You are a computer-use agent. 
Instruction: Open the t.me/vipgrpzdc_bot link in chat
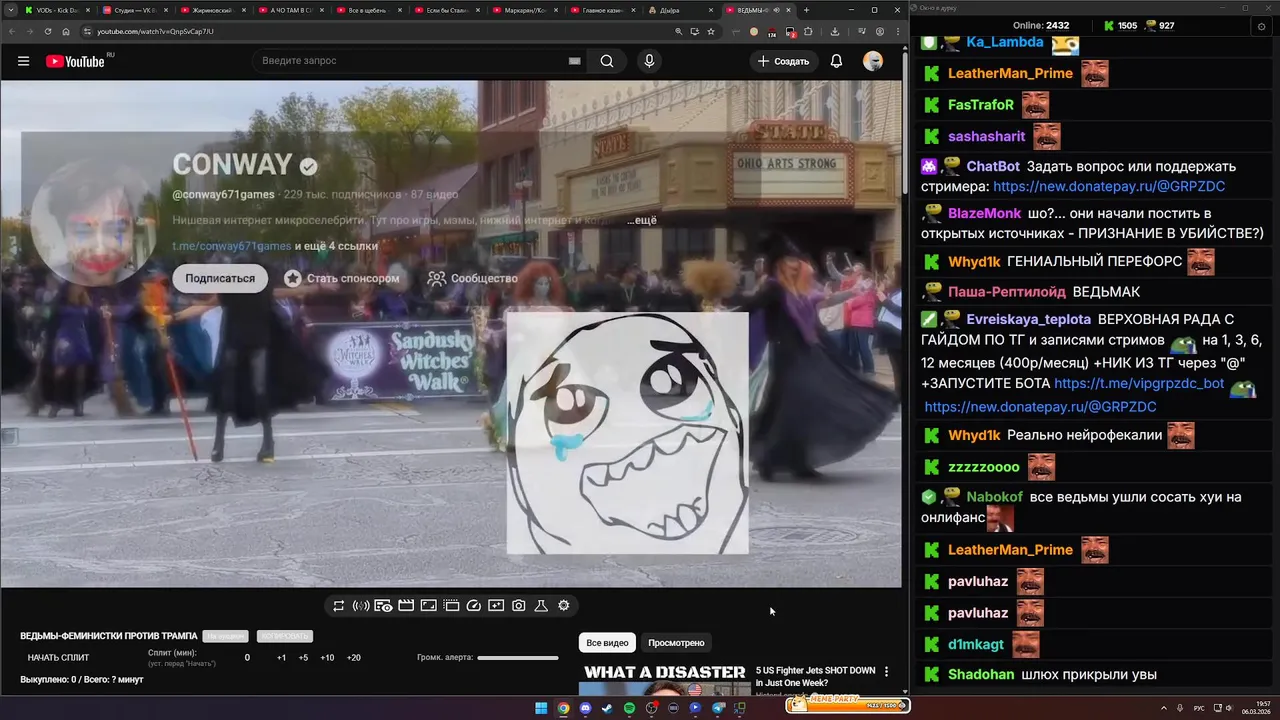pyautogui.click(x=1139, y=384)
